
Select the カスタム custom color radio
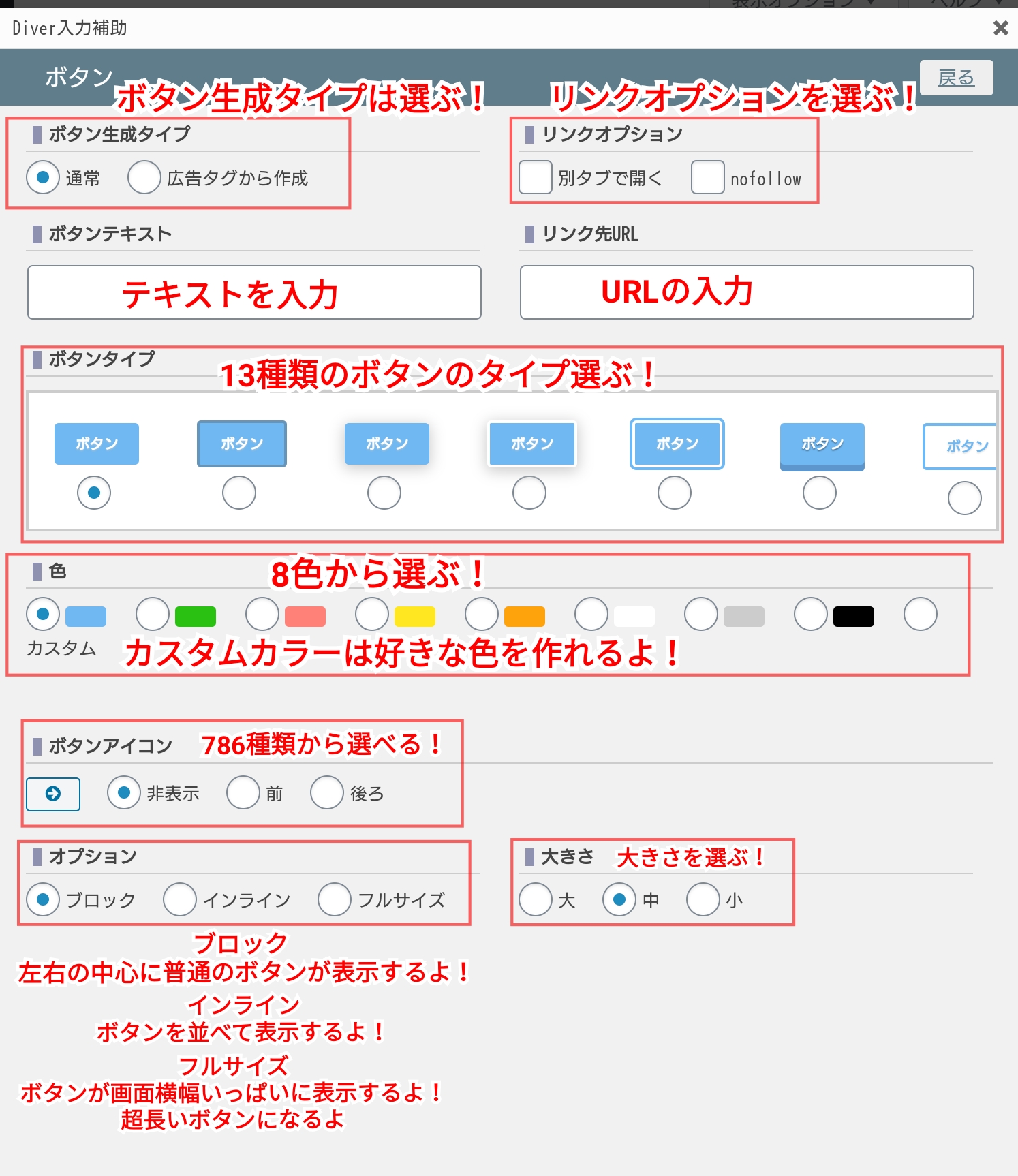(x=921, y=614)
